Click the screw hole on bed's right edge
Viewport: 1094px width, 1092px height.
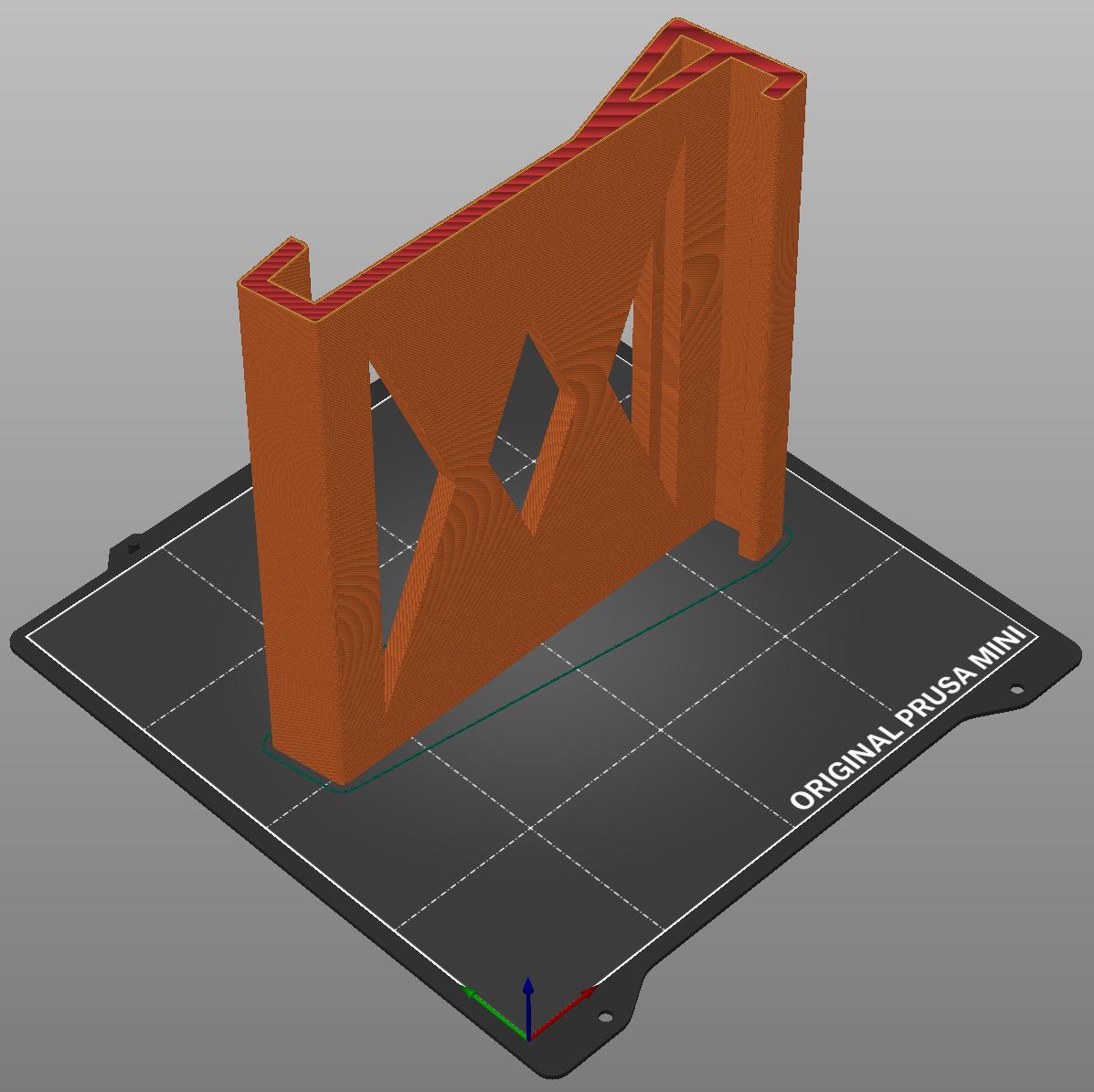point(1014,691)
